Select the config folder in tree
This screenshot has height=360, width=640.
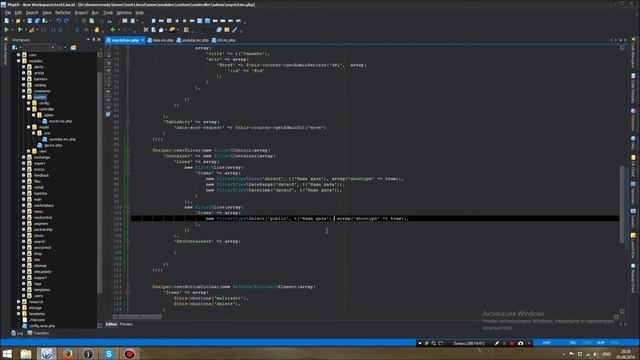[x=44, y=103]
